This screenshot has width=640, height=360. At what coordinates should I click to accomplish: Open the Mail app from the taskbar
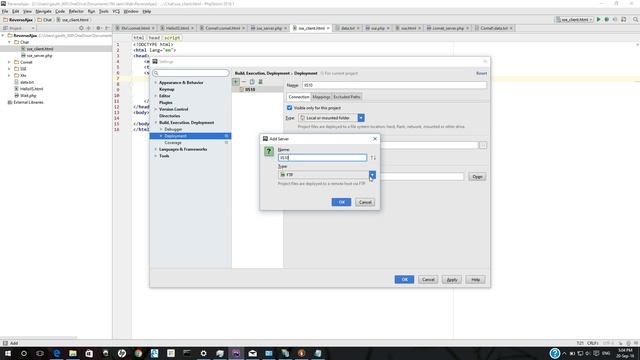pos(252,353)
